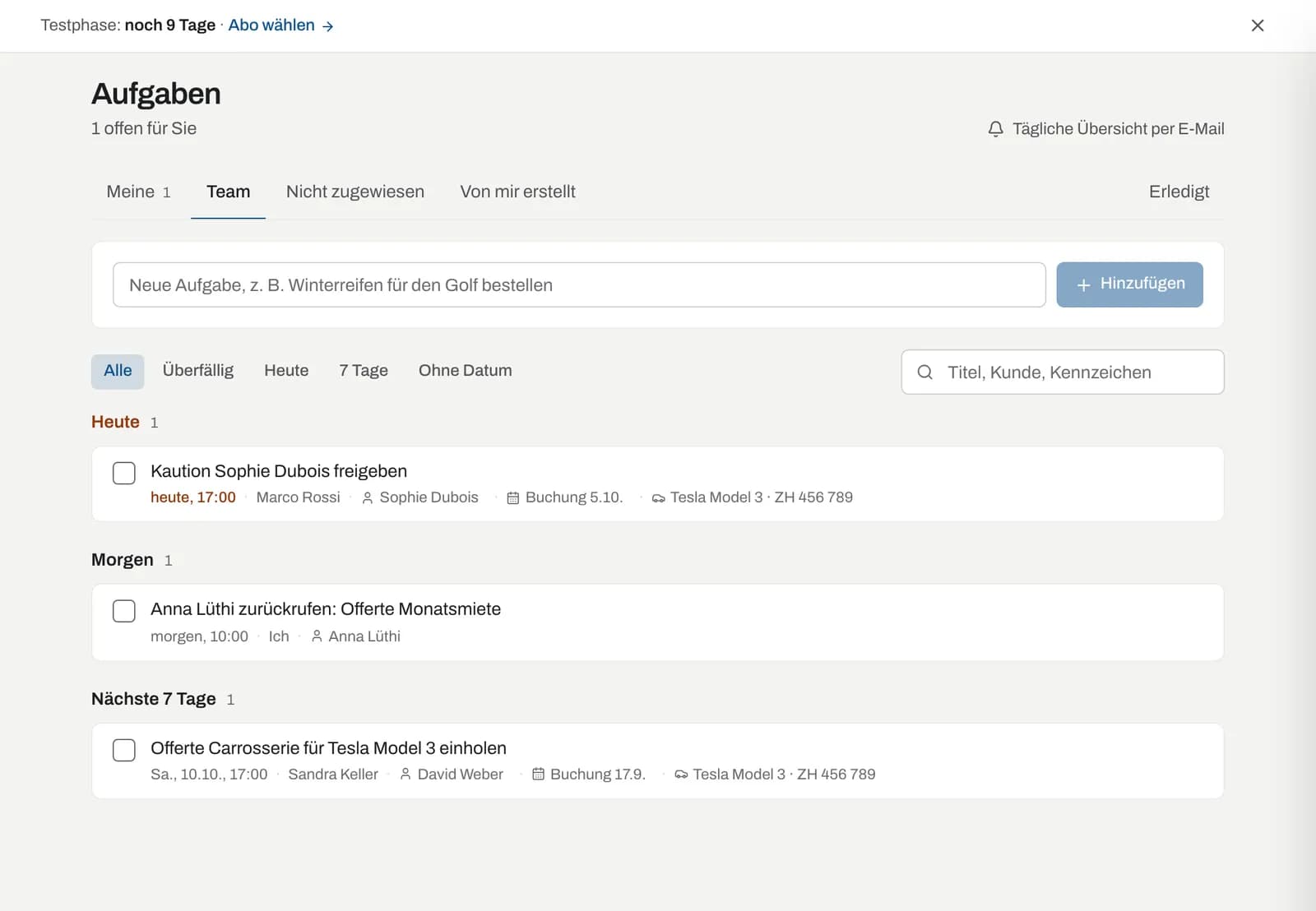Filter tasks by Überfällig
Screen dimensions: 1316x911
[x=198, y=372]
